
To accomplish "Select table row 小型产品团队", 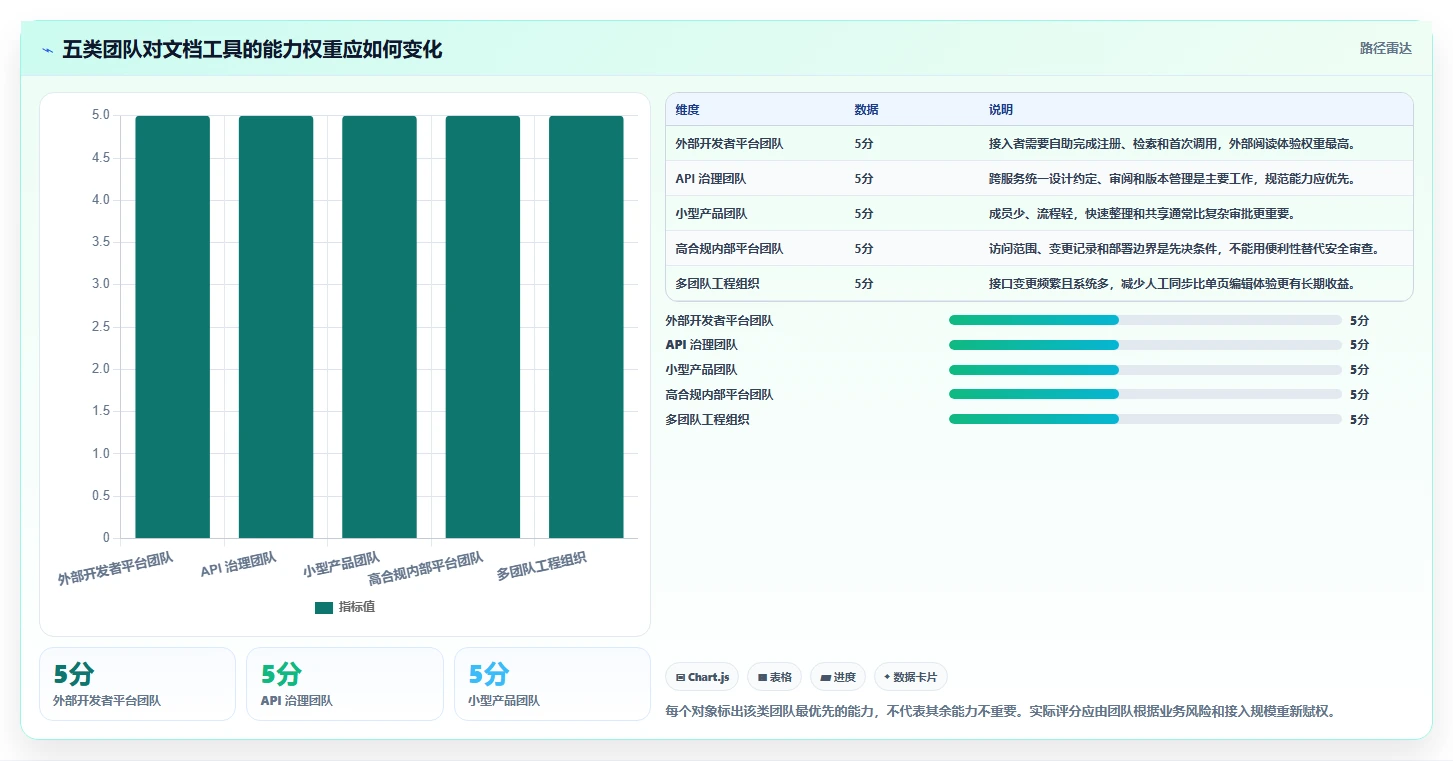I will point(1039,213).
